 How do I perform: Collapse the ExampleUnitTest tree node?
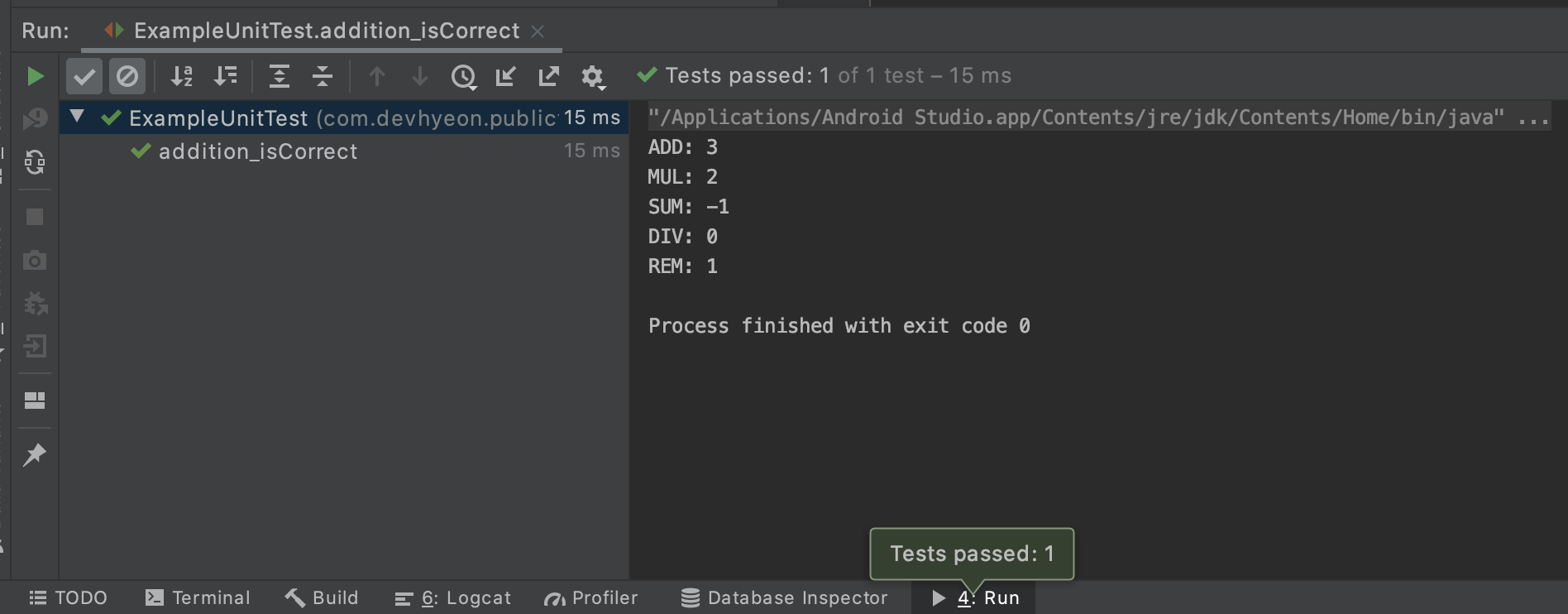tap(77, 117)
